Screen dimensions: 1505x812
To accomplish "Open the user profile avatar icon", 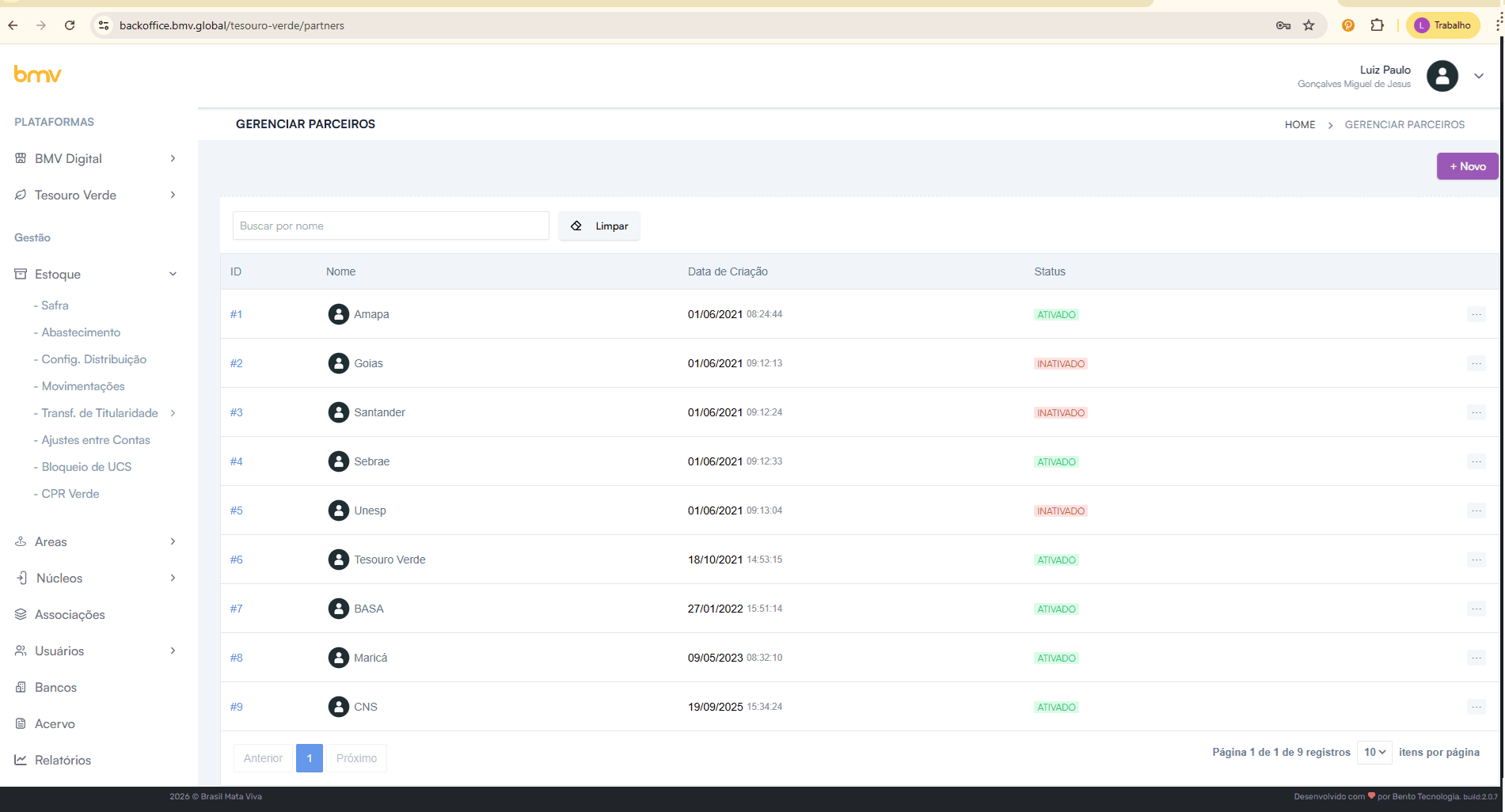I will click(1442, 76).
